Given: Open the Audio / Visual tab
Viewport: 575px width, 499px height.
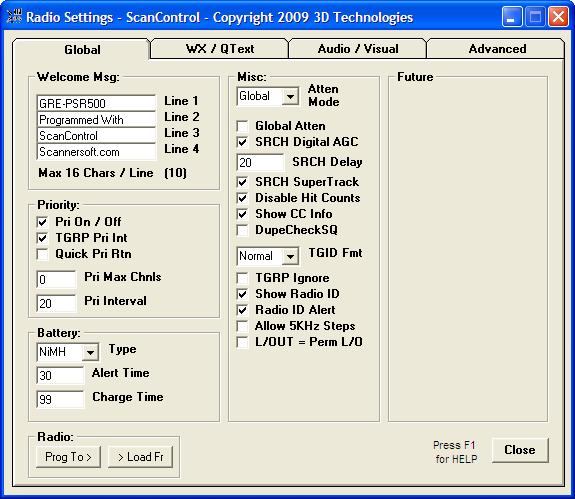Looking at the screenshot, I should [358, 49].
